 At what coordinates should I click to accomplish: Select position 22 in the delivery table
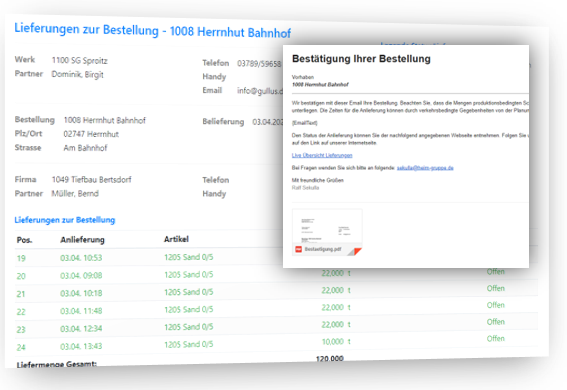(x=21, y=312)
